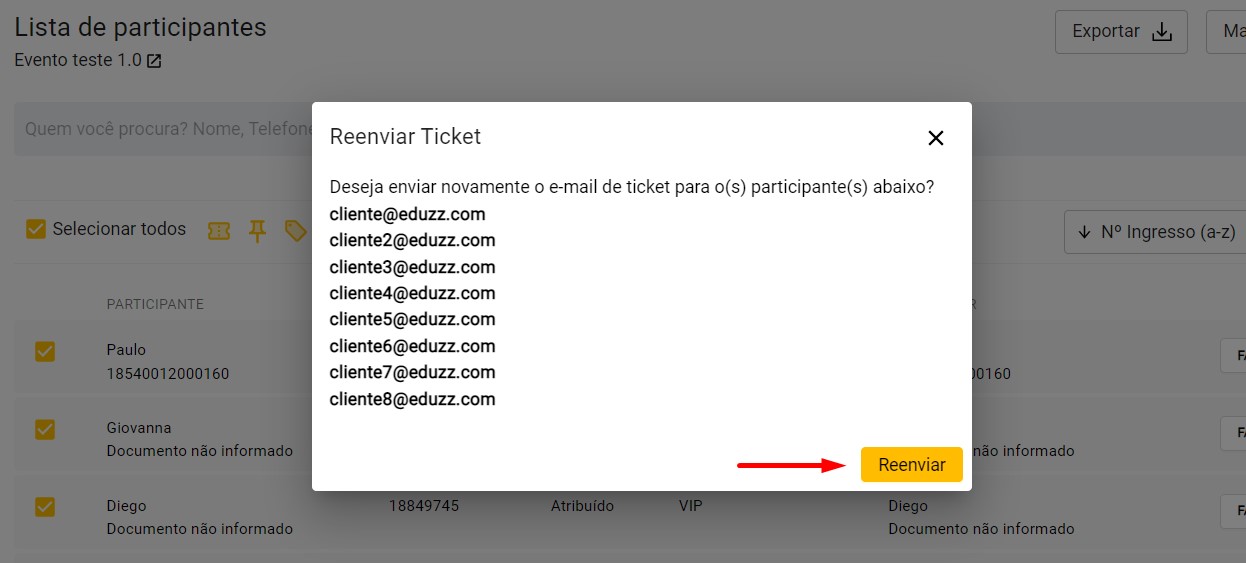Image resolution: width=1246 pixels, height=563 pixels.
Task: Click the participant name Paulo
Action: pyautogui.click(x=126, y=350)
